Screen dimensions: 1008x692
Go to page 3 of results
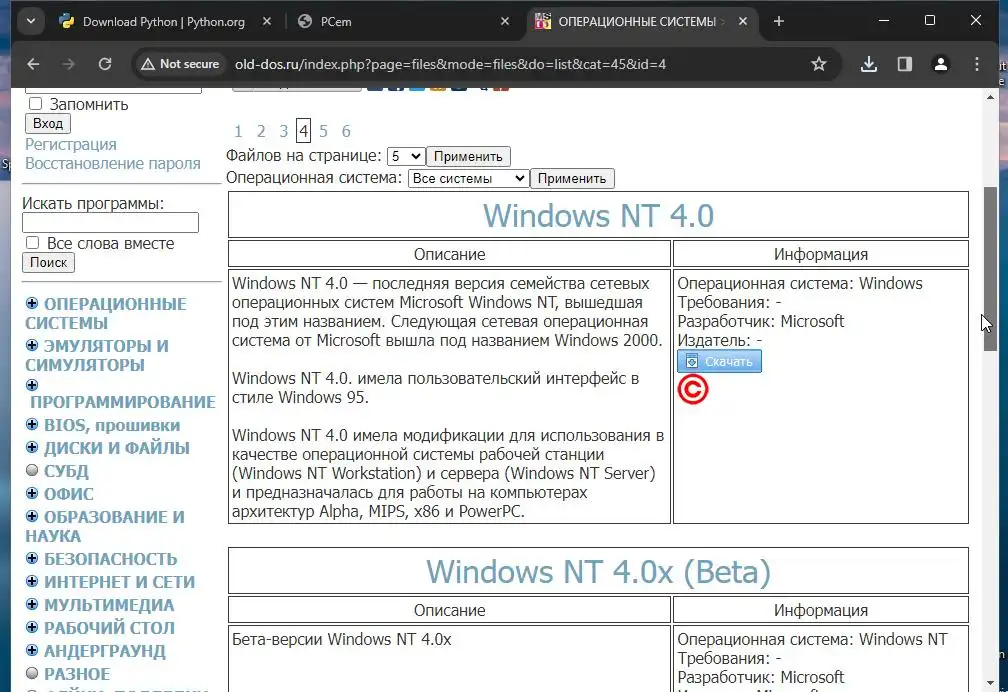pyautogui.click(x=284, y=131)
